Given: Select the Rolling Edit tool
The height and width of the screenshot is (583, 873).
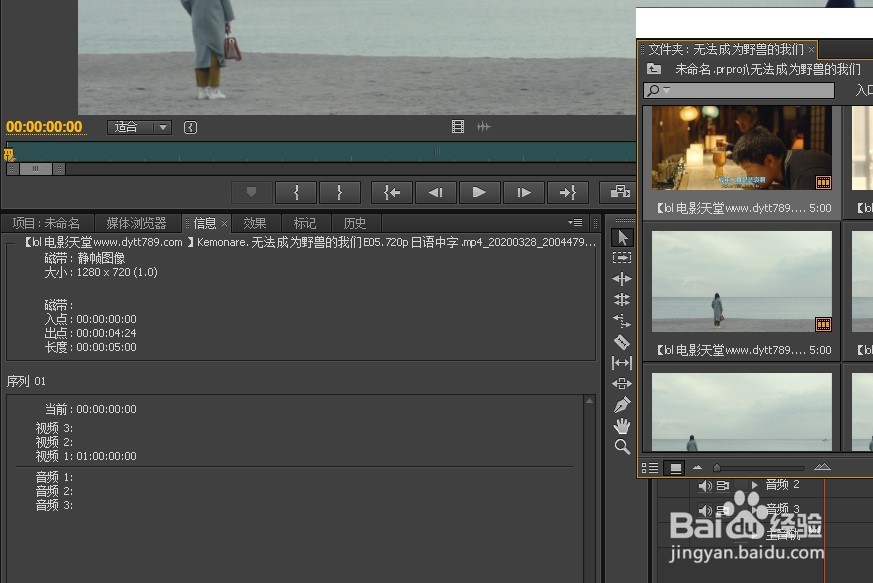Looking at the screenshot, I should click(x=622, y=300).
